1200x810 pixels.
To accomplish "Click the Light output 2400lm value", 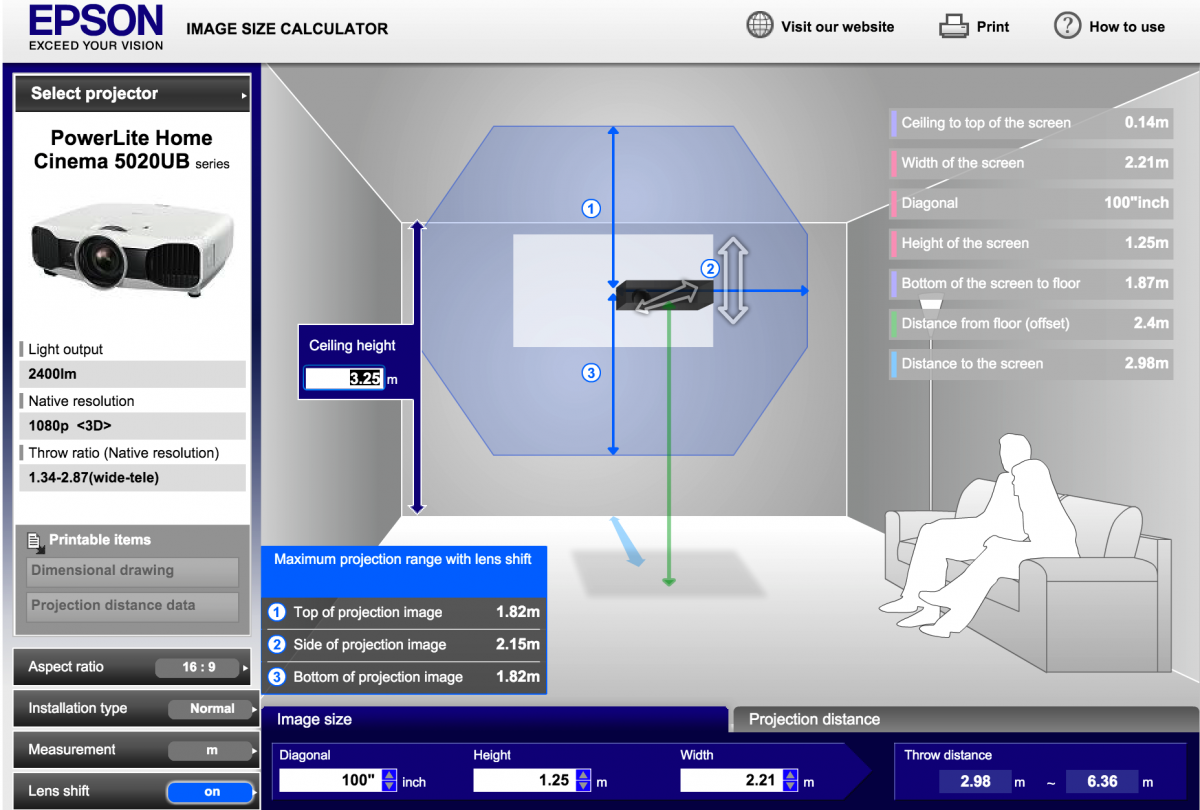I will (132, 374).
